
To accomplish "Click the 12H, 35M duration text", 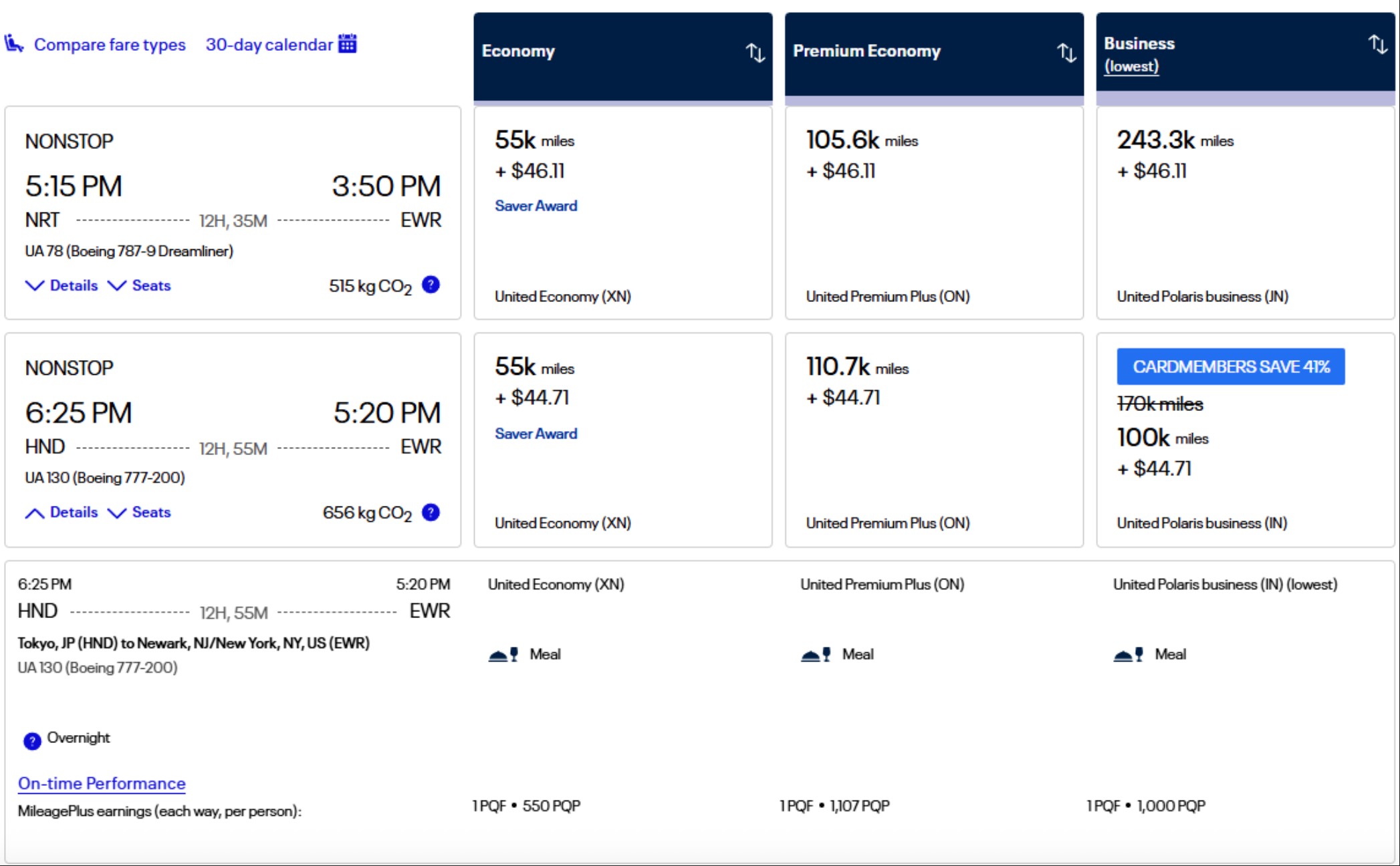I will (x=233, y=221).
